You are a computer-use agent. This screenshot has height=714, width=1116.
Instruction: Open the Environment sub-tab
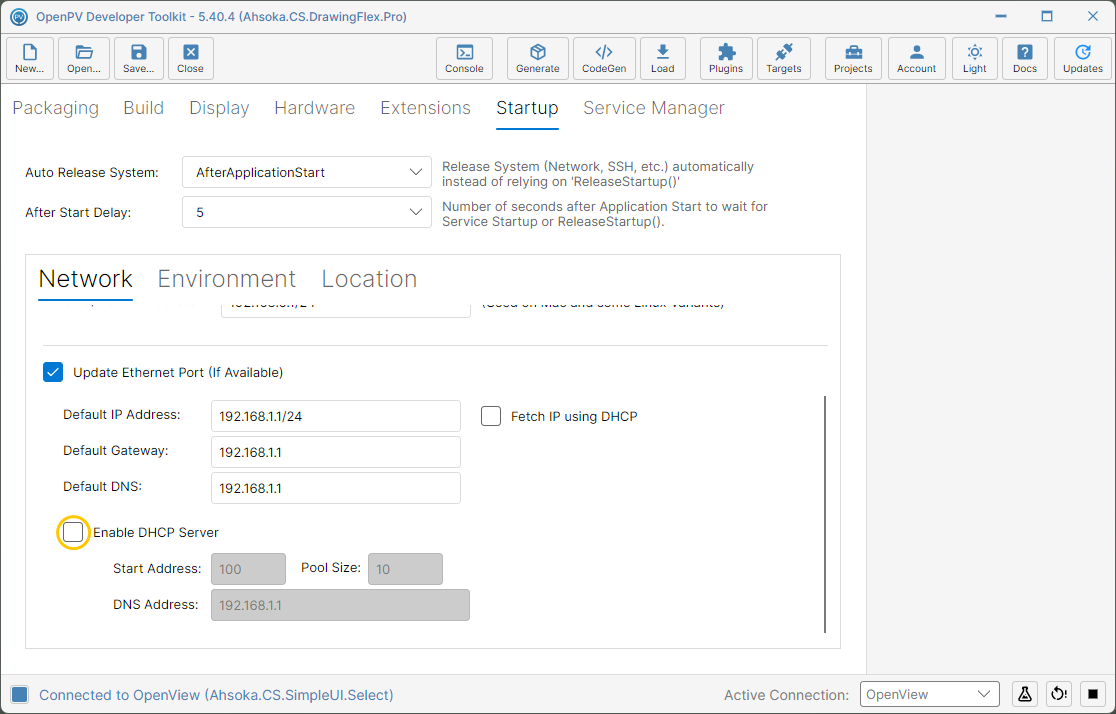tap(226, 279)
